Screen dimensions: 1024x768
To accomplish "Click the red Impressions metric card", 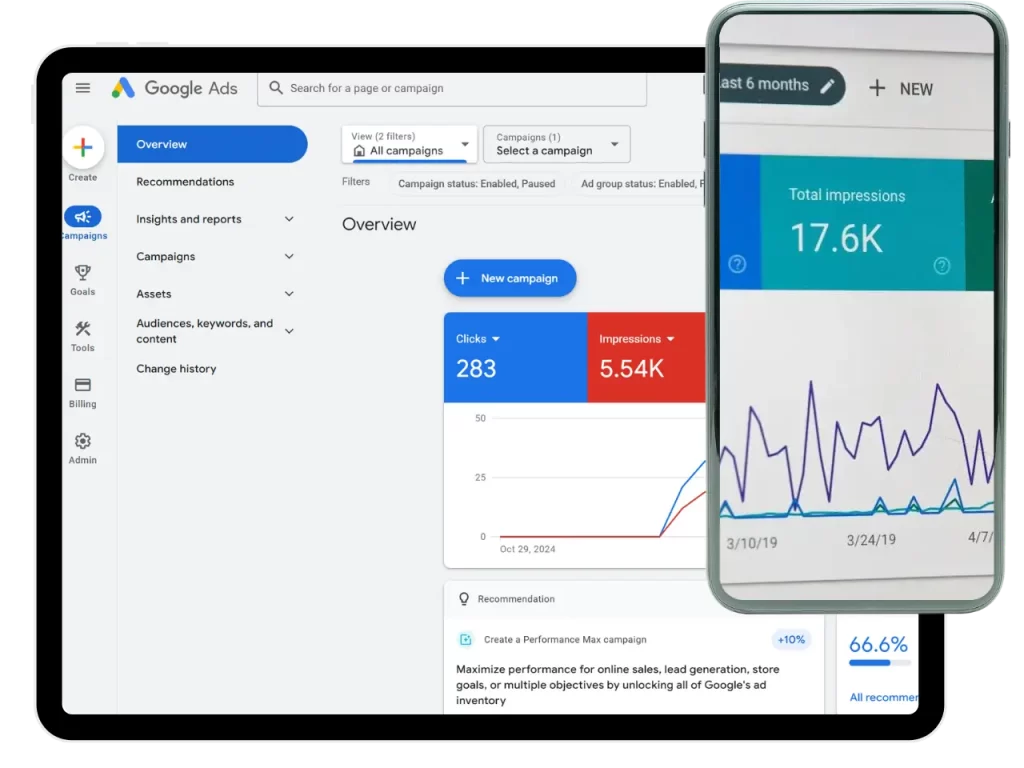I will point(646,357).
